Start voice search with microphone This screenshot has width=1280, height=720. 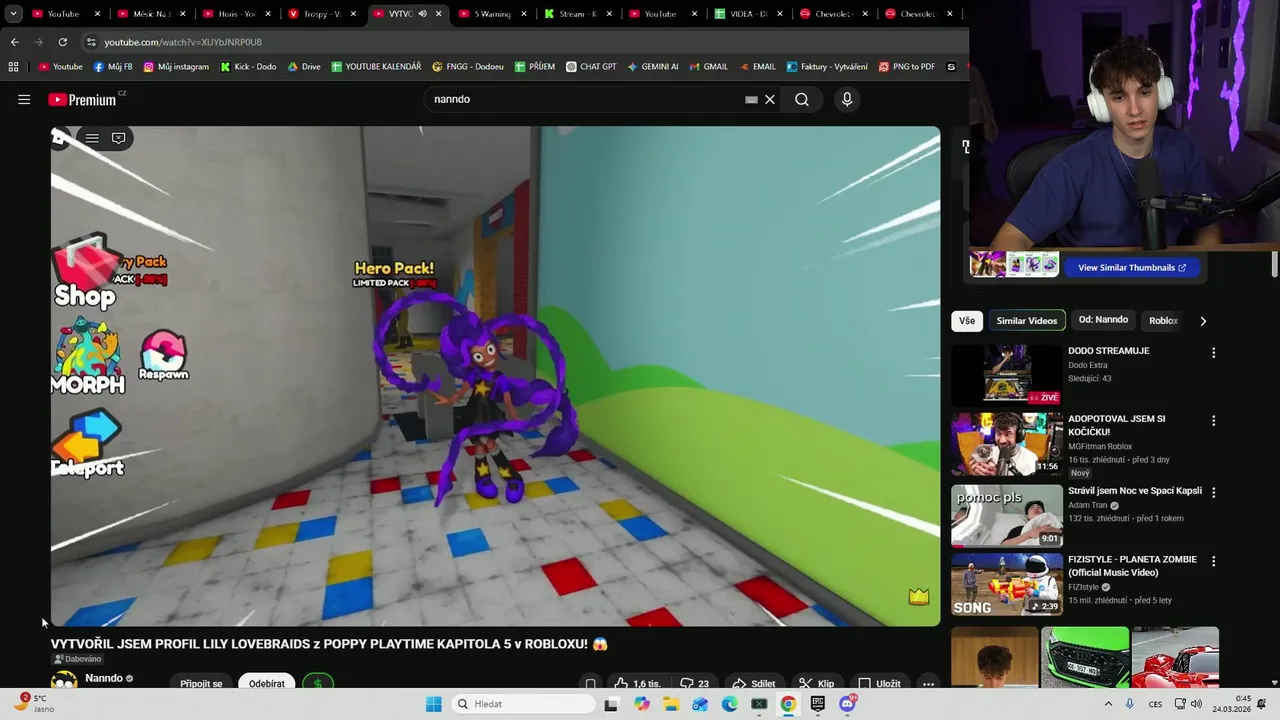click(x=847, y=99)
